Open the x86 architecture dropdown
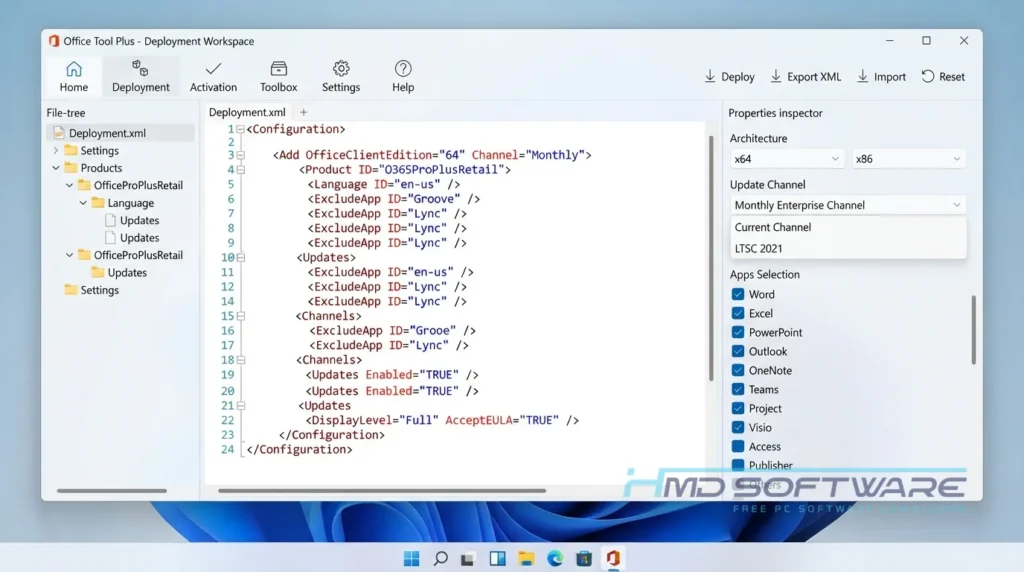Screen dimensions: 1024x572 pos(908,159)
